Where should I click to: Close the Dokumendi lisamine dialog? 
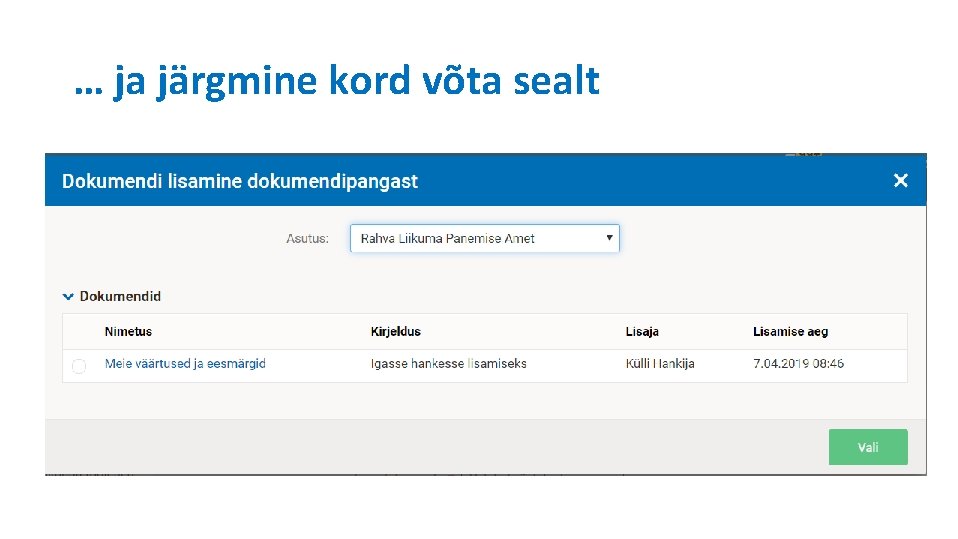pyautogui.click(x=900, y=181)
